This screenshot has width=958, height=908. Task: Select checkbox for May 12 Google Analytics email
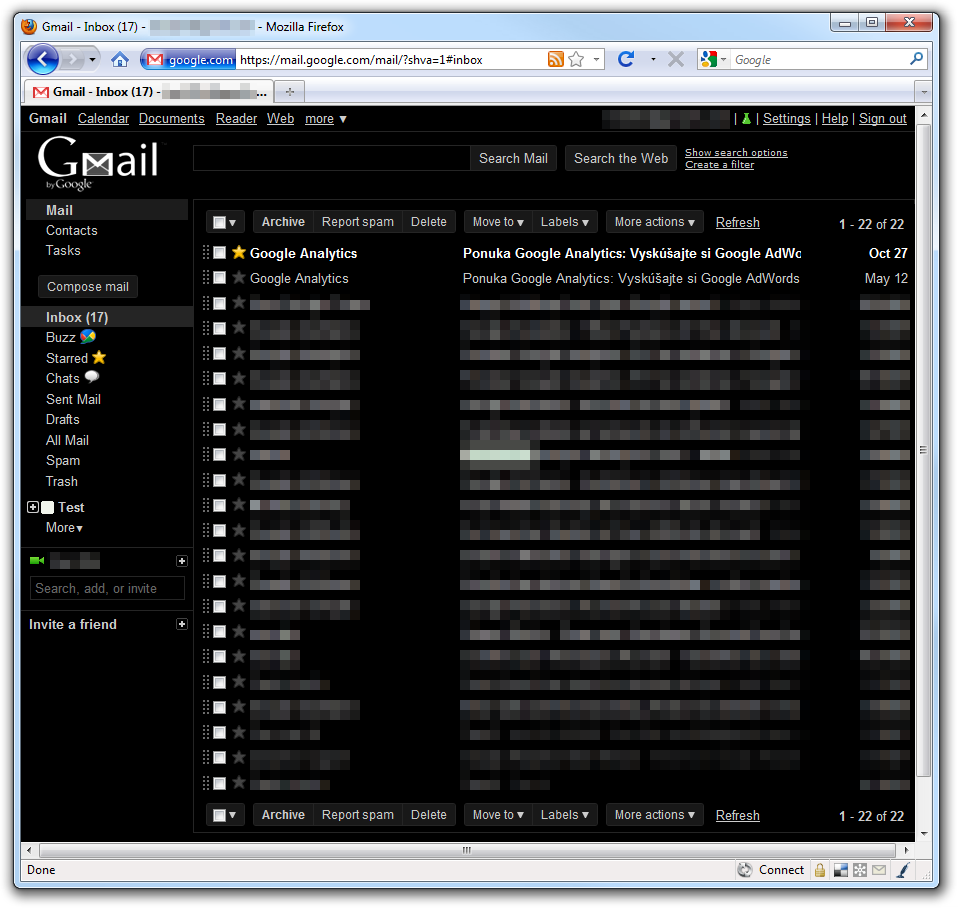[x=219, y=278]
